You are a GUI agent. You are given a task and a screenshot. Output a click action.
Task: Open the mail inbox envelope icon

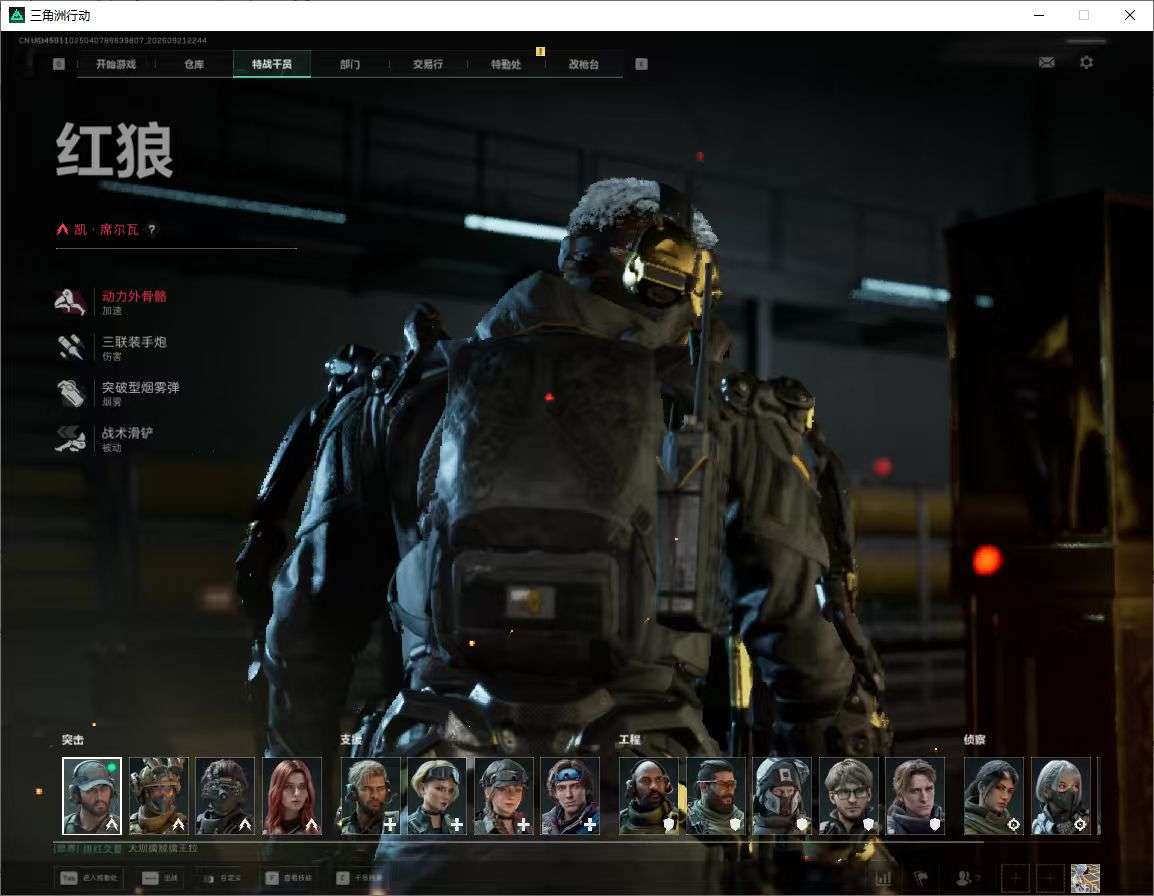1046,63
